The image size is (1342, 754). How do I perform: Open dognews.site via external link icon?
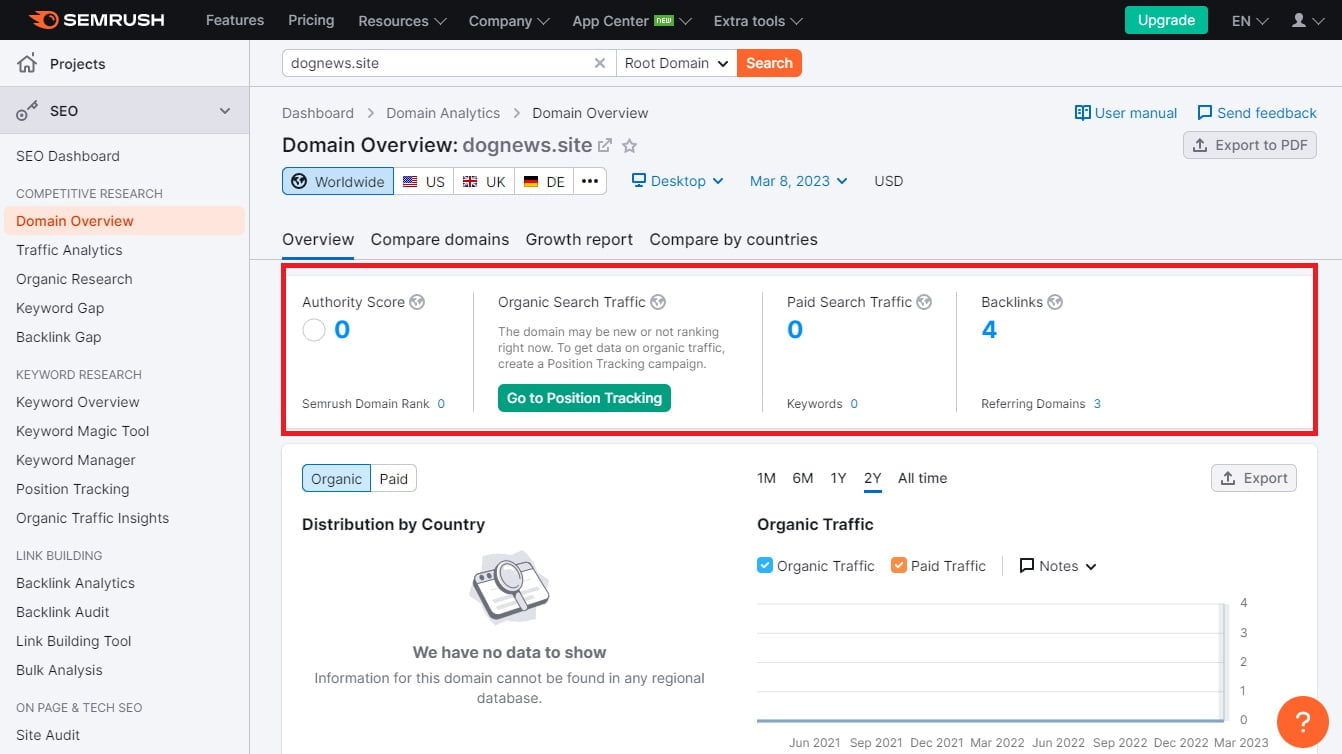pos(604,146)
